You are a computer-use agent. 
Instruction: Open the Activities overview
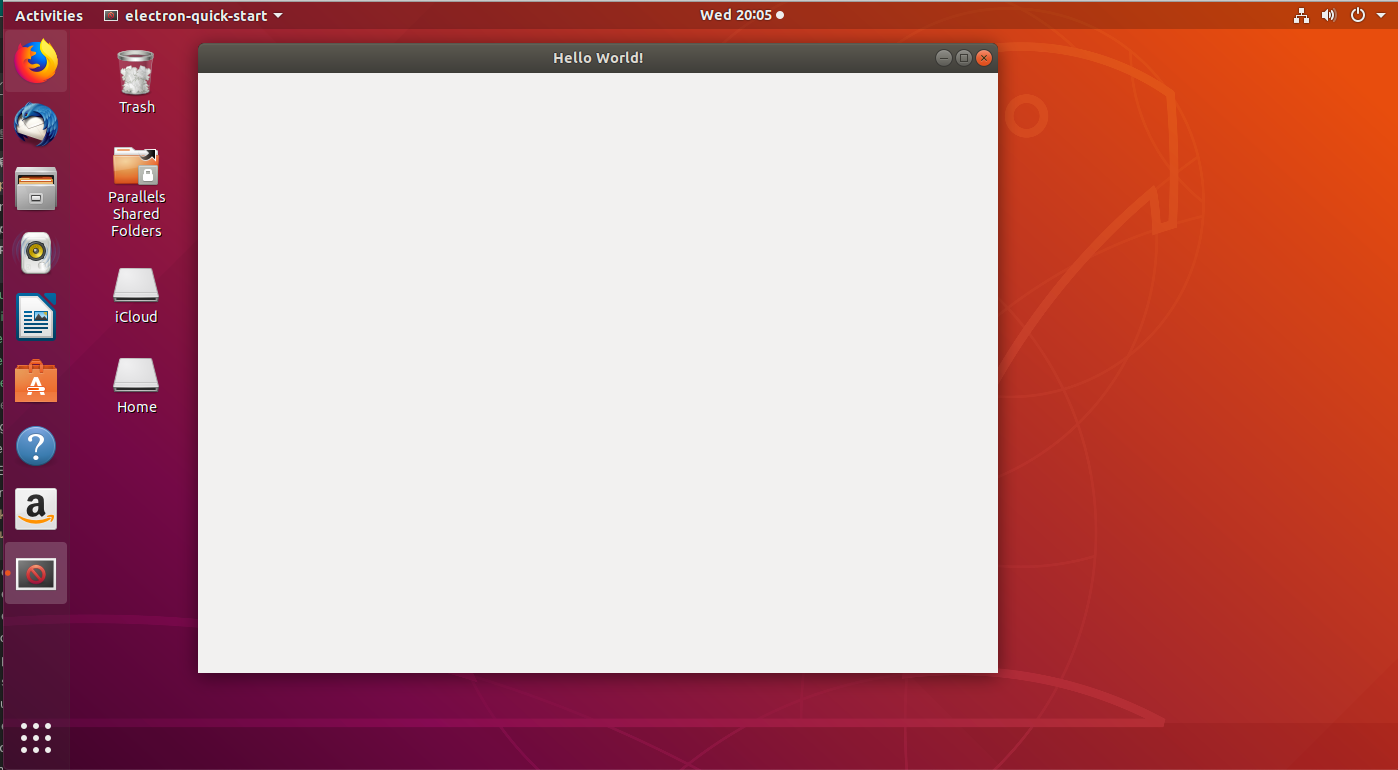(x=48, y=15)
